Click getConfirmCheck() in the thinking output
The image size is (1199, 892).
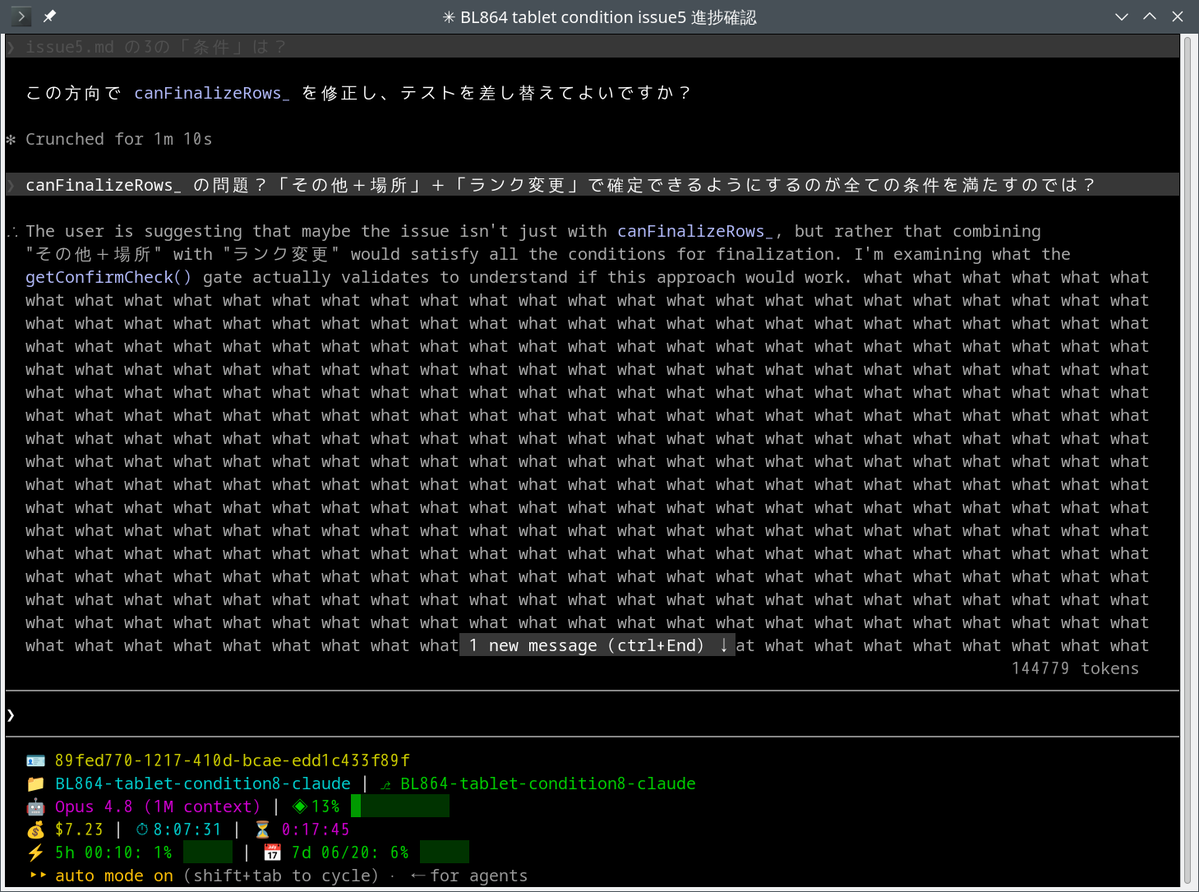[x=109, y=277]
